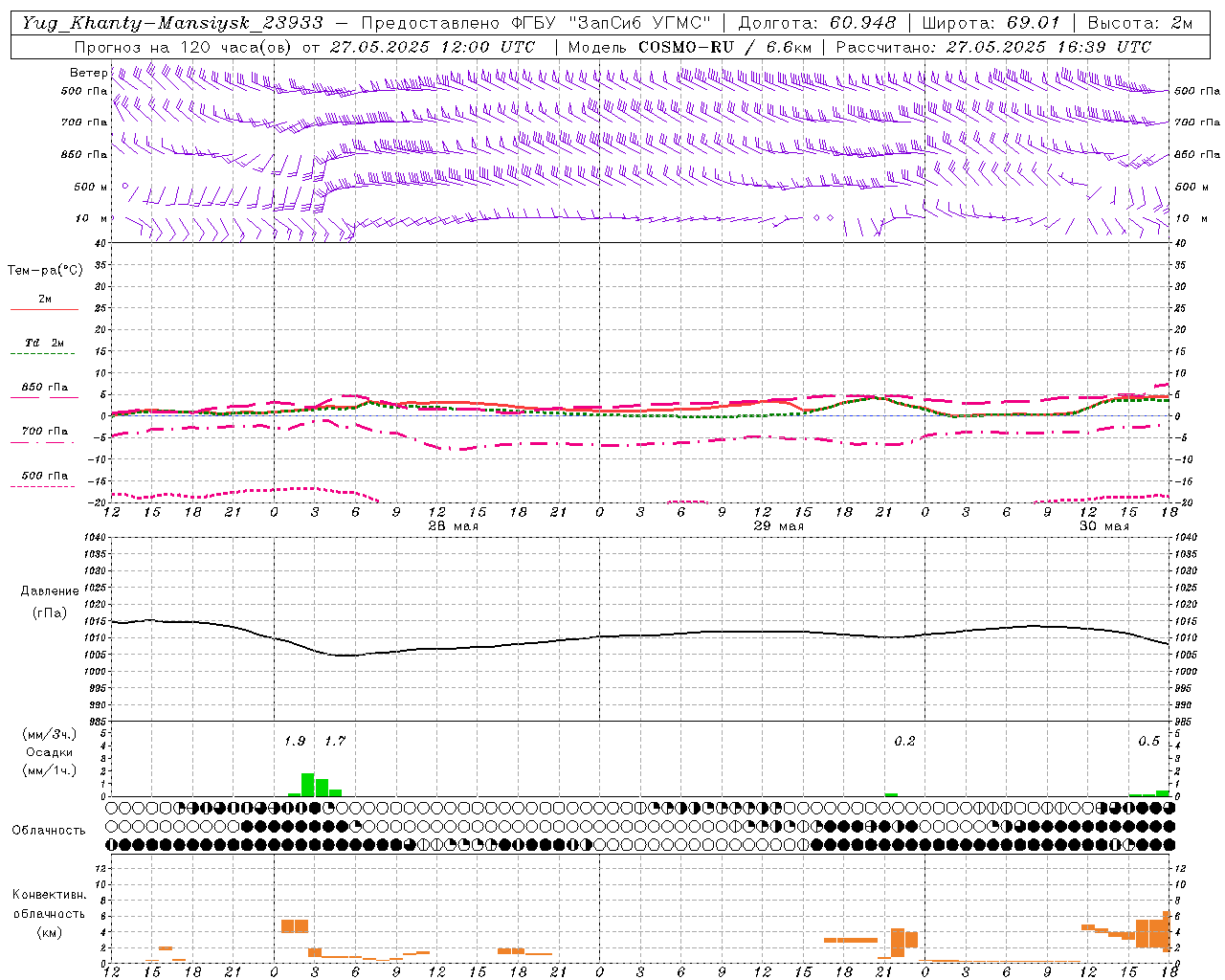Select the (мм/3ч.) precipitation unit label
The height and width of the screenshot is (980, 1225).
50,734
